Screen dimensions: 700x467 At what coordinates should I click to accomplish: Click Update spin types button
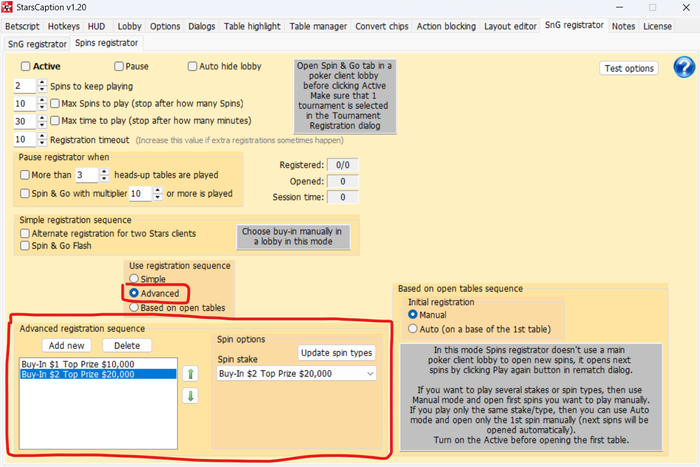(x=337, y=353)
